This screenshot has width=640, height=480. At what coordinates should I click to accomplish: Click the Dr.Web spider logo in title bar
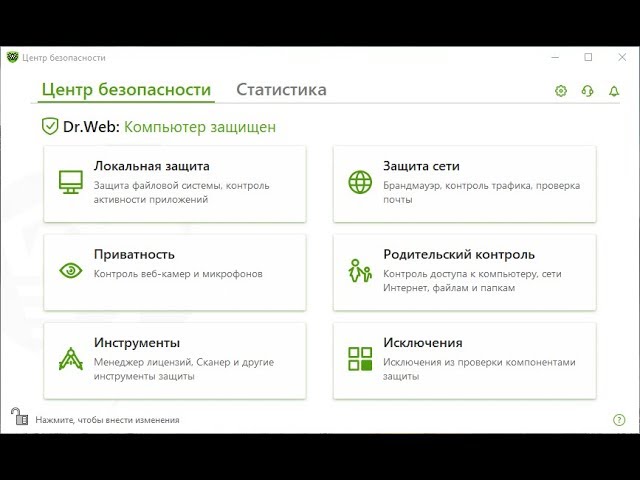(13, 57)
